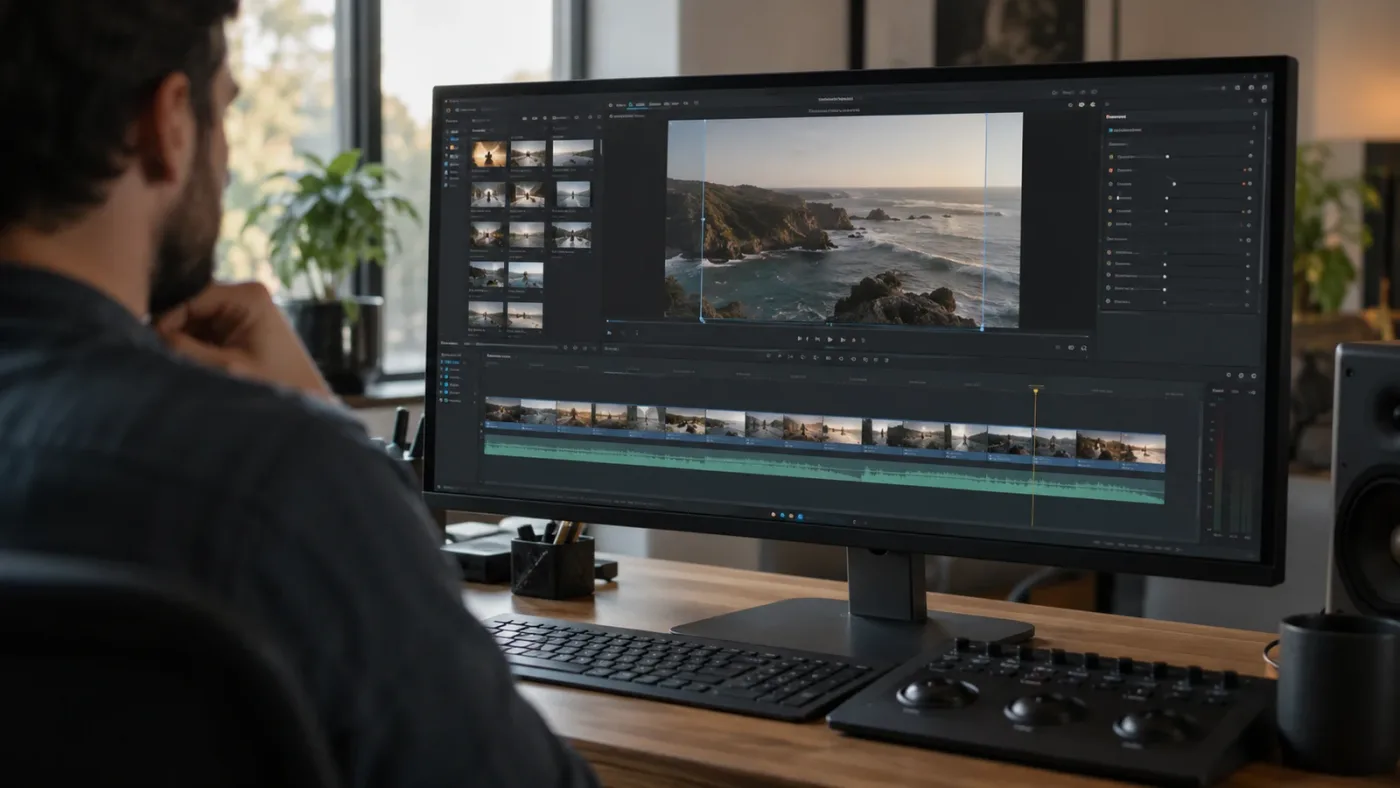This screenshot has height=788, width=1400.
Task: Click the play button under the video preview
Action: pos(830,339)
